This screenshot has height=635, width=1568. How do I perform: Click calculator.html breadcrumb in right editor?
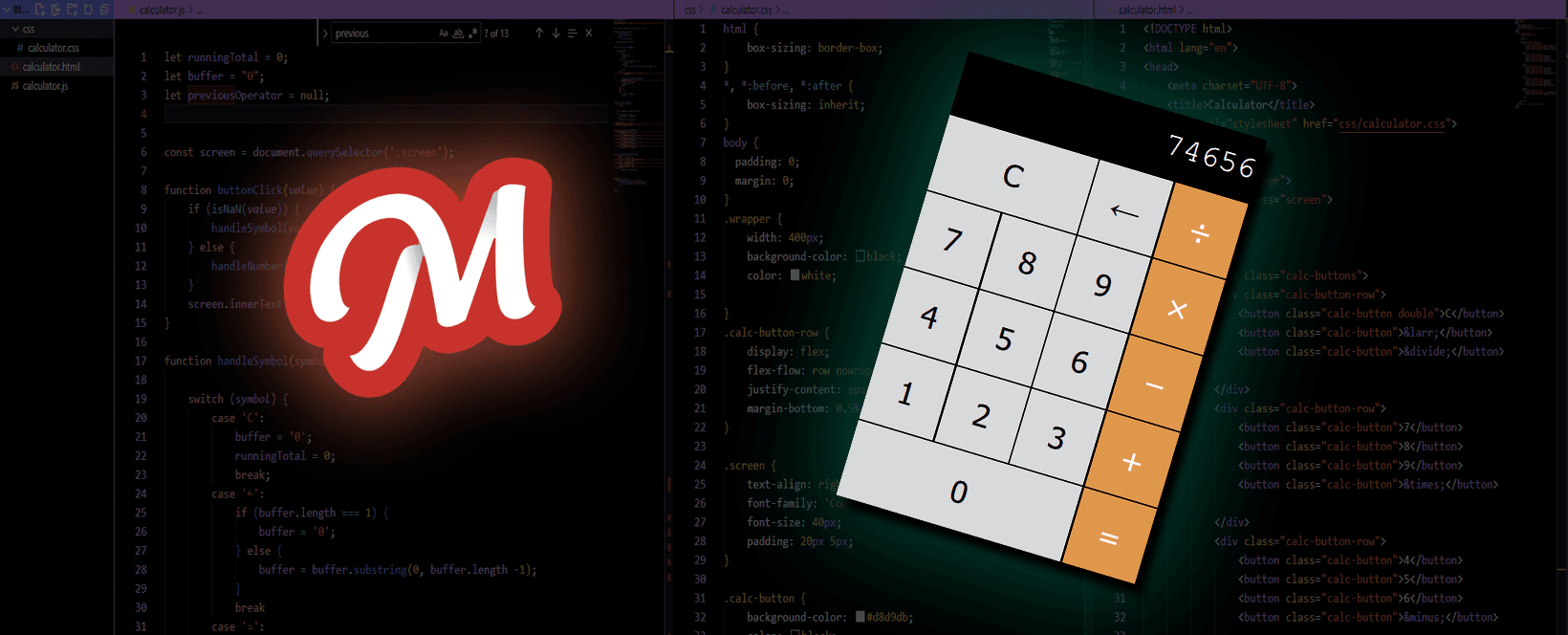click(1147, 10)
